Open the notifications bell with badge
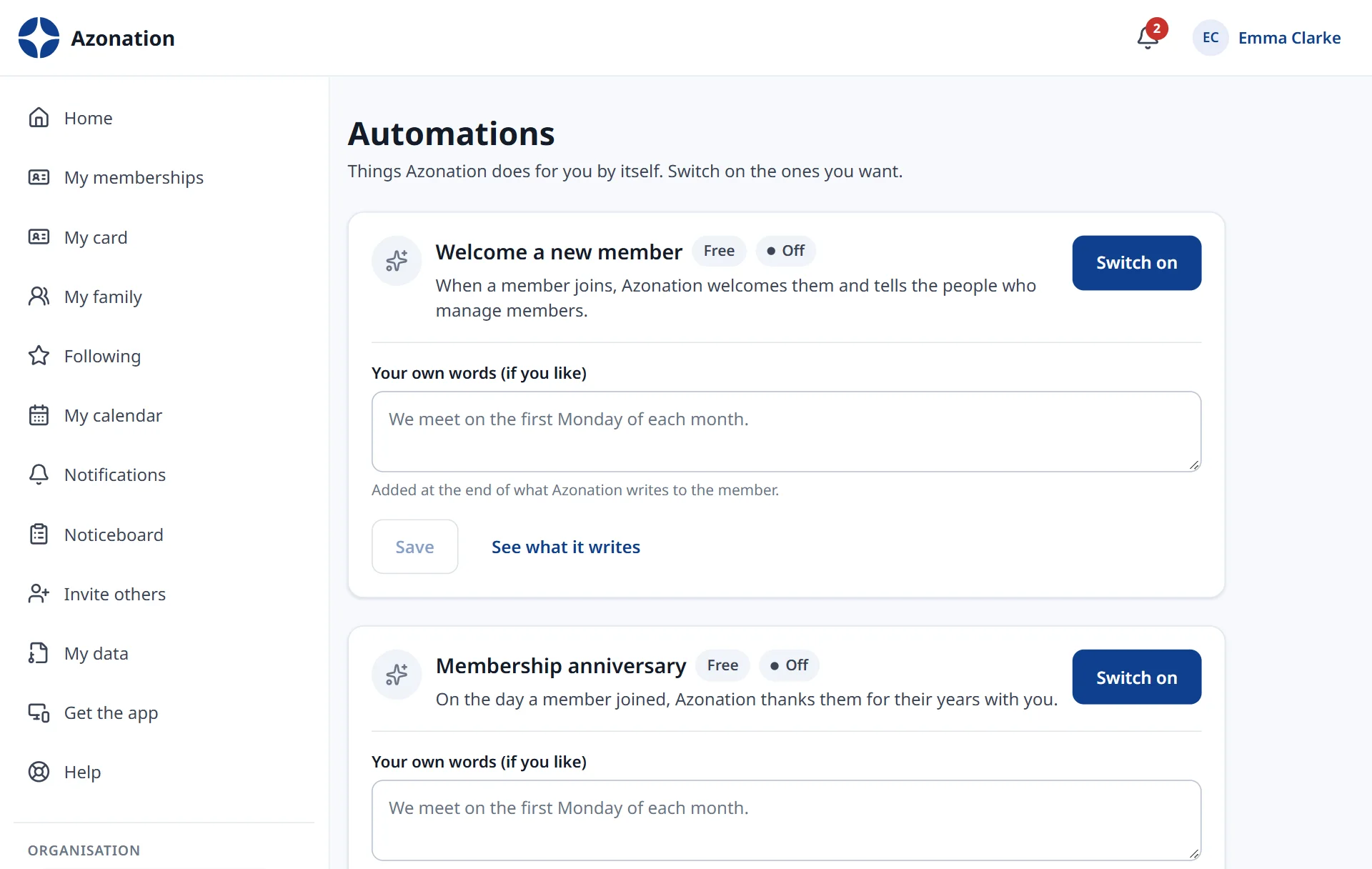This screenshot has width=1372, height=869. pos(1151,35)
